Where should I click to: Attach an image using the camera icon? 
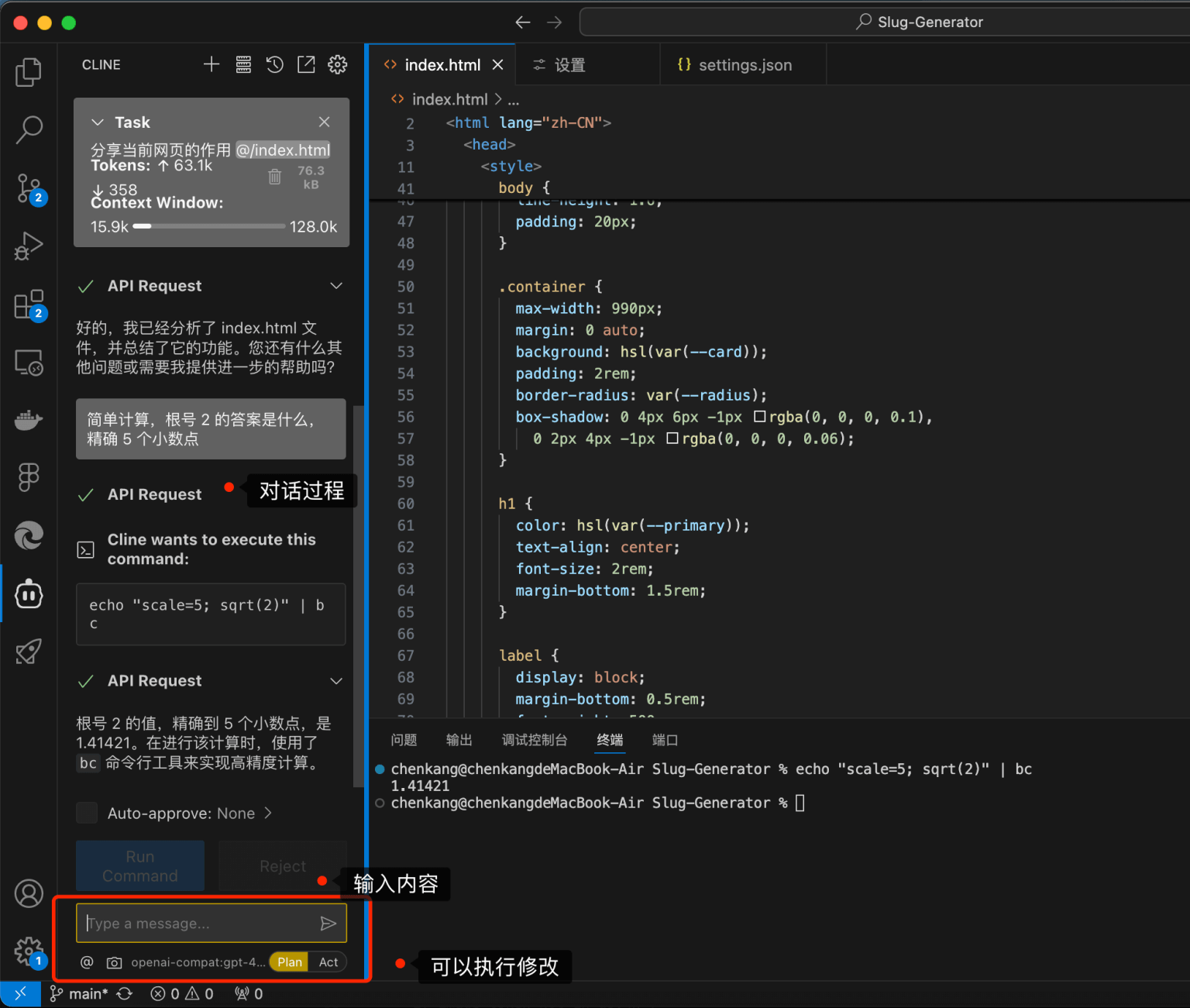click(x=114, y=962)
